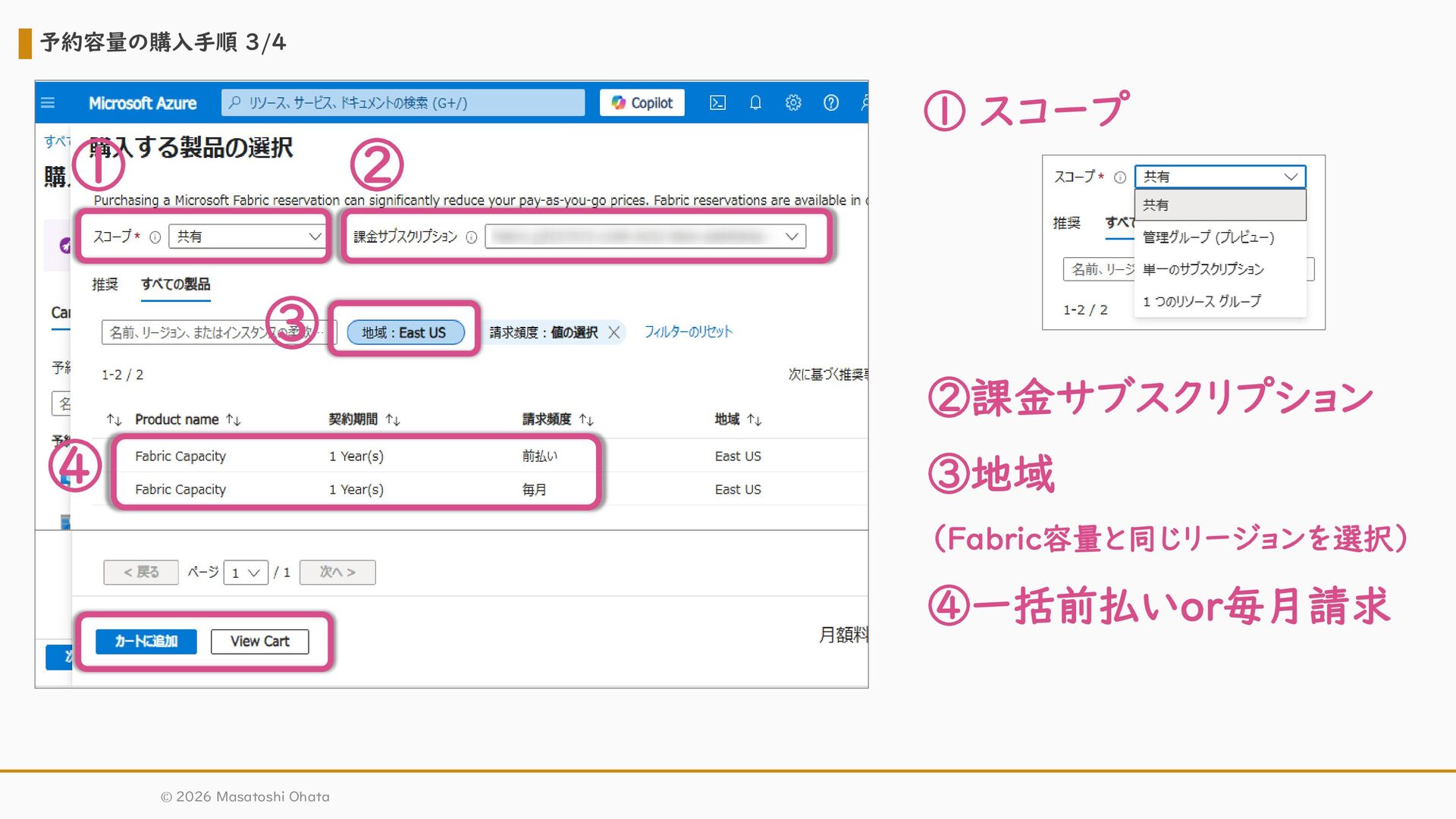
Task: Switch to the 推奨 tab
Action: 105,284
